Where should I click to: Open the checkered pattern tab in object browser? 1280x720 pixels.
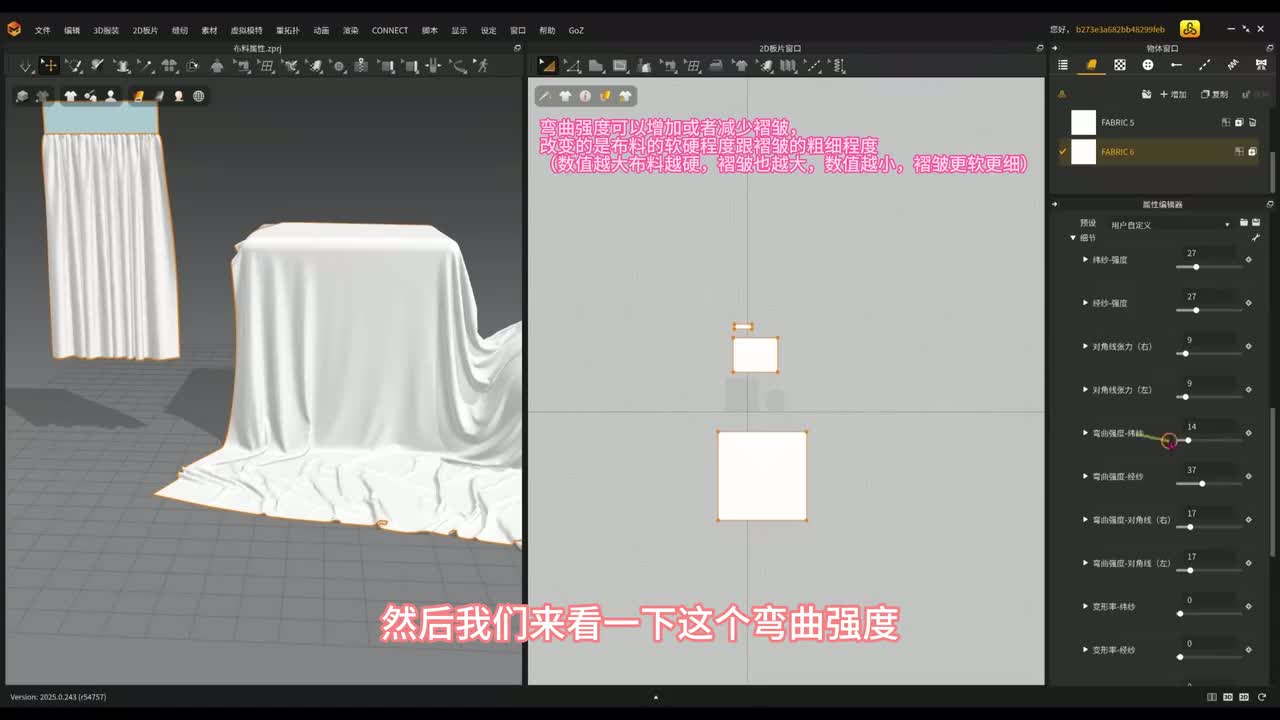point(1120,65)
